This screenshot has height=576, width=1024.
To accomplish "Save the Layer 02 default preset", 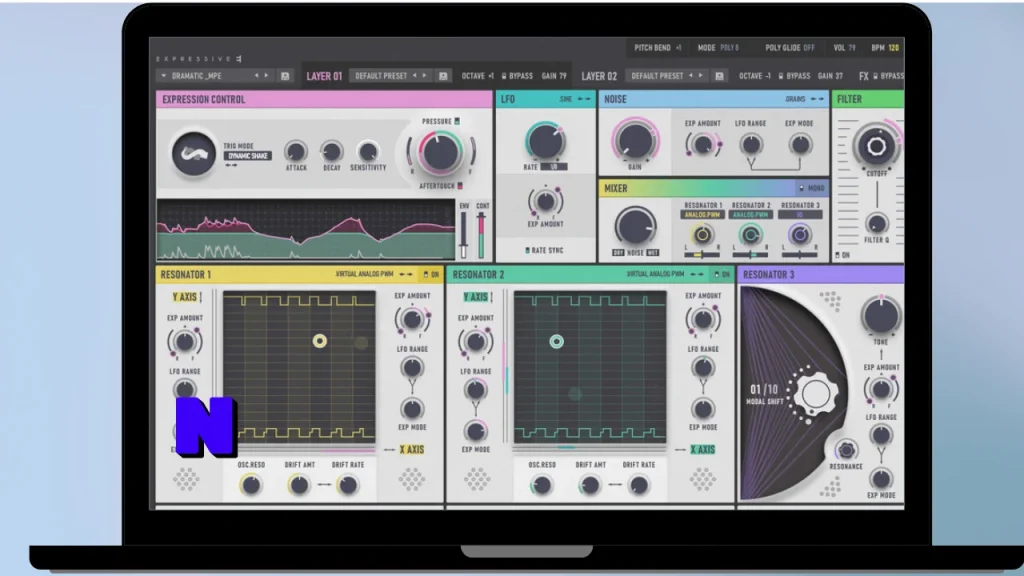I will coord(719,76).
